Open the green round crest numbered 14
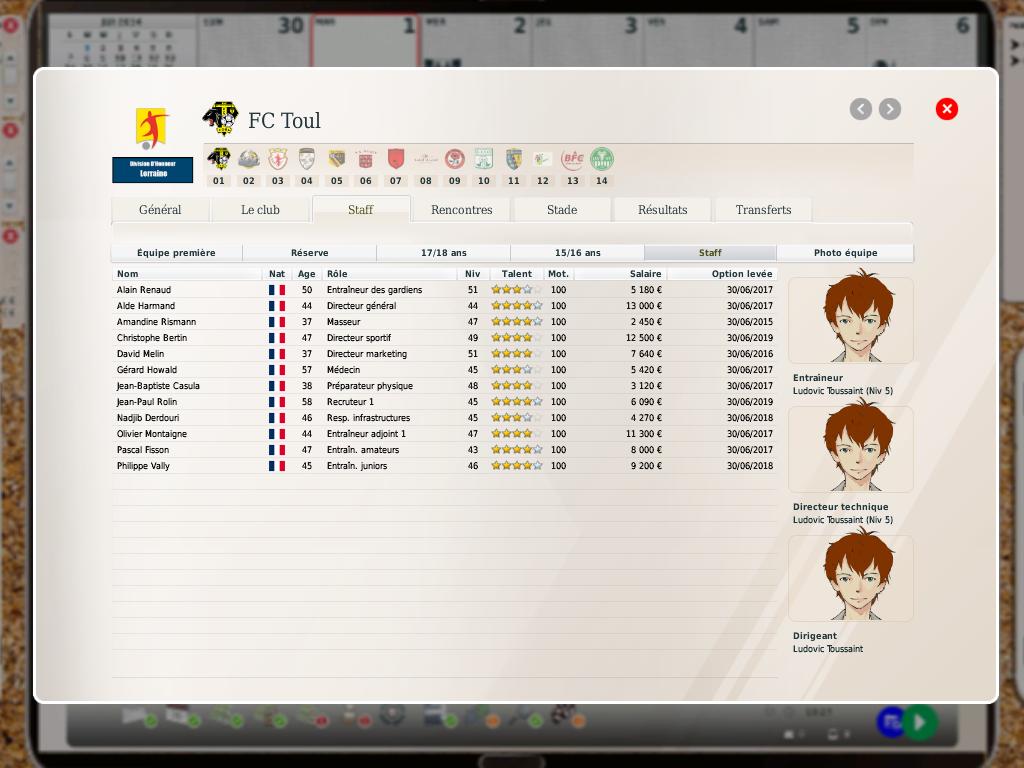The height and width of the screenshot is (768, 1024). [x=601, y=159]
